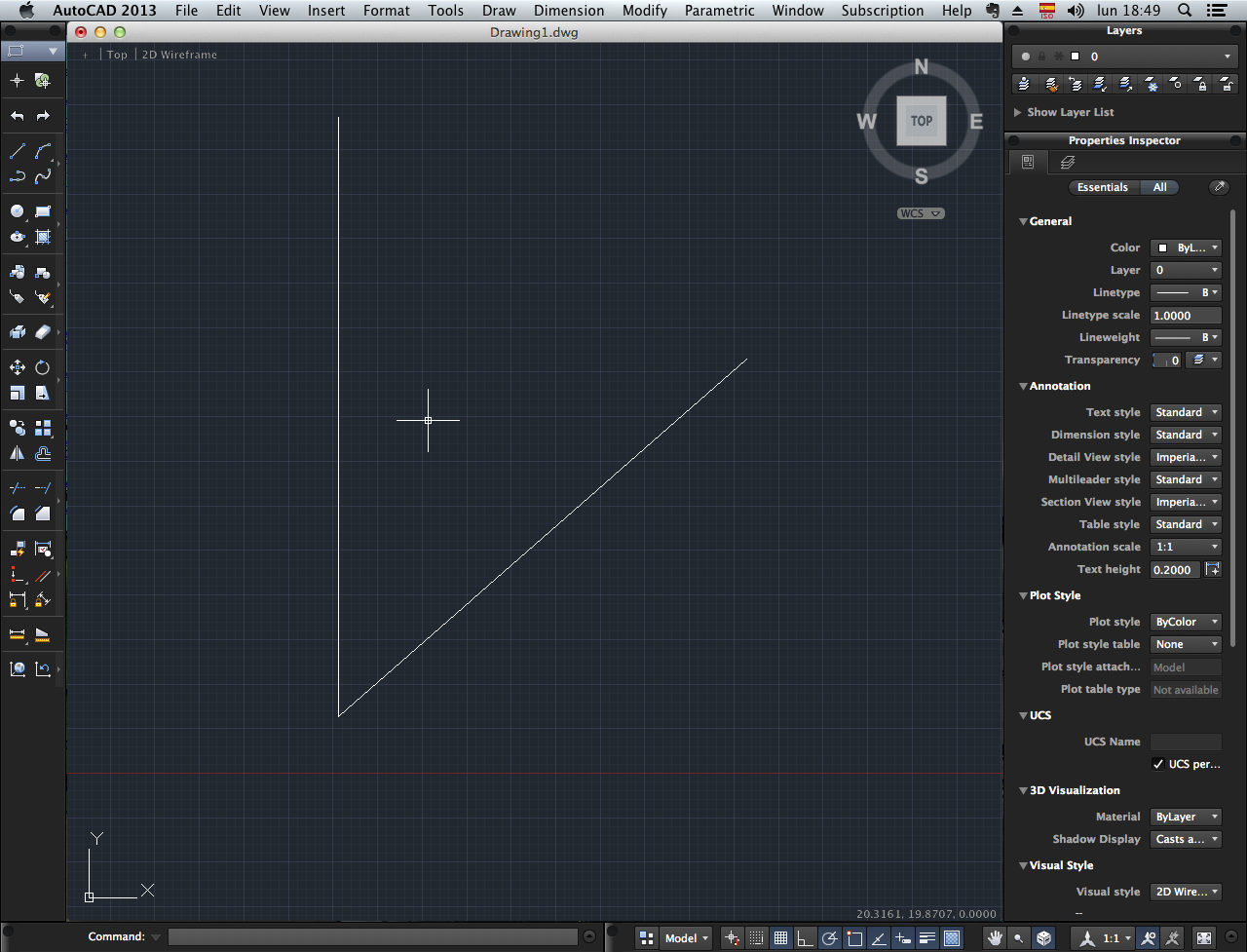The width and height of the screenshot is (1247, 952).
Task: Select the Circle drawing tool
Action: (x=17, y=210)
